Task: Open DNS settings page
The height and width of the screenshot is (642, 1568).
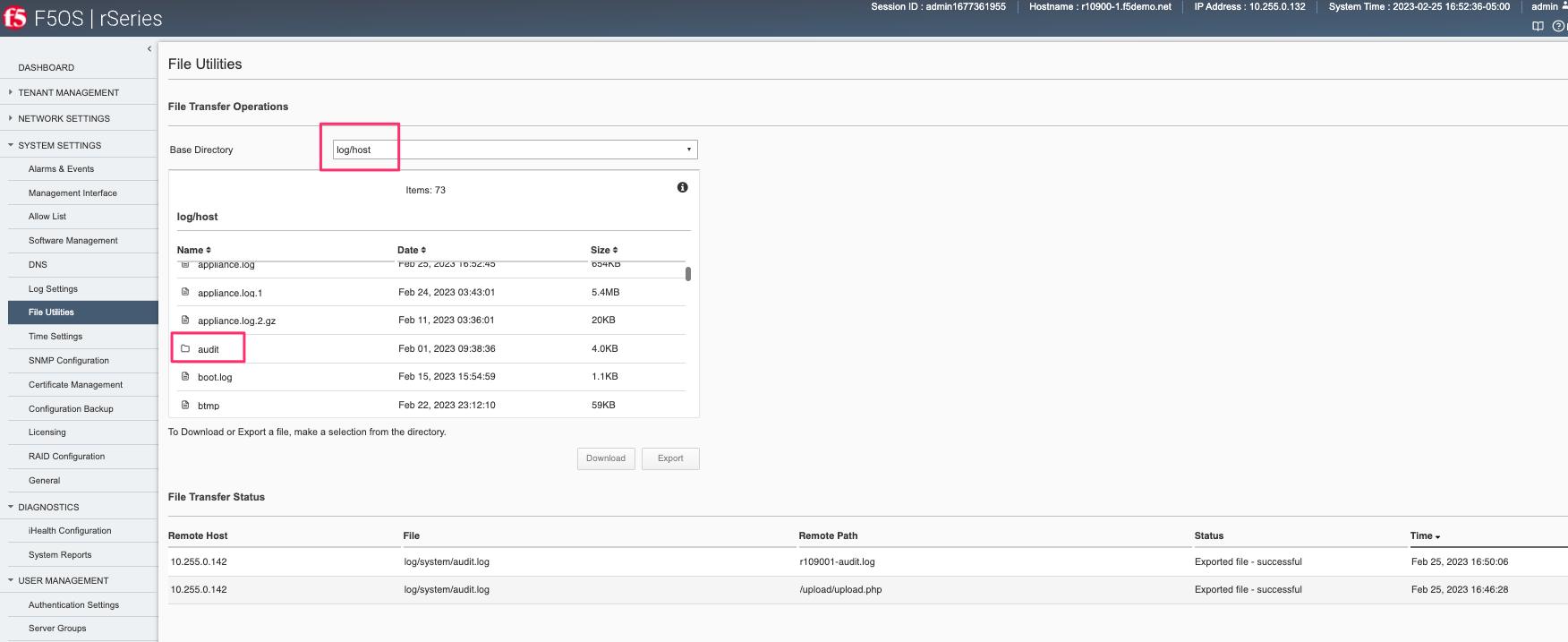Action: 38,264
